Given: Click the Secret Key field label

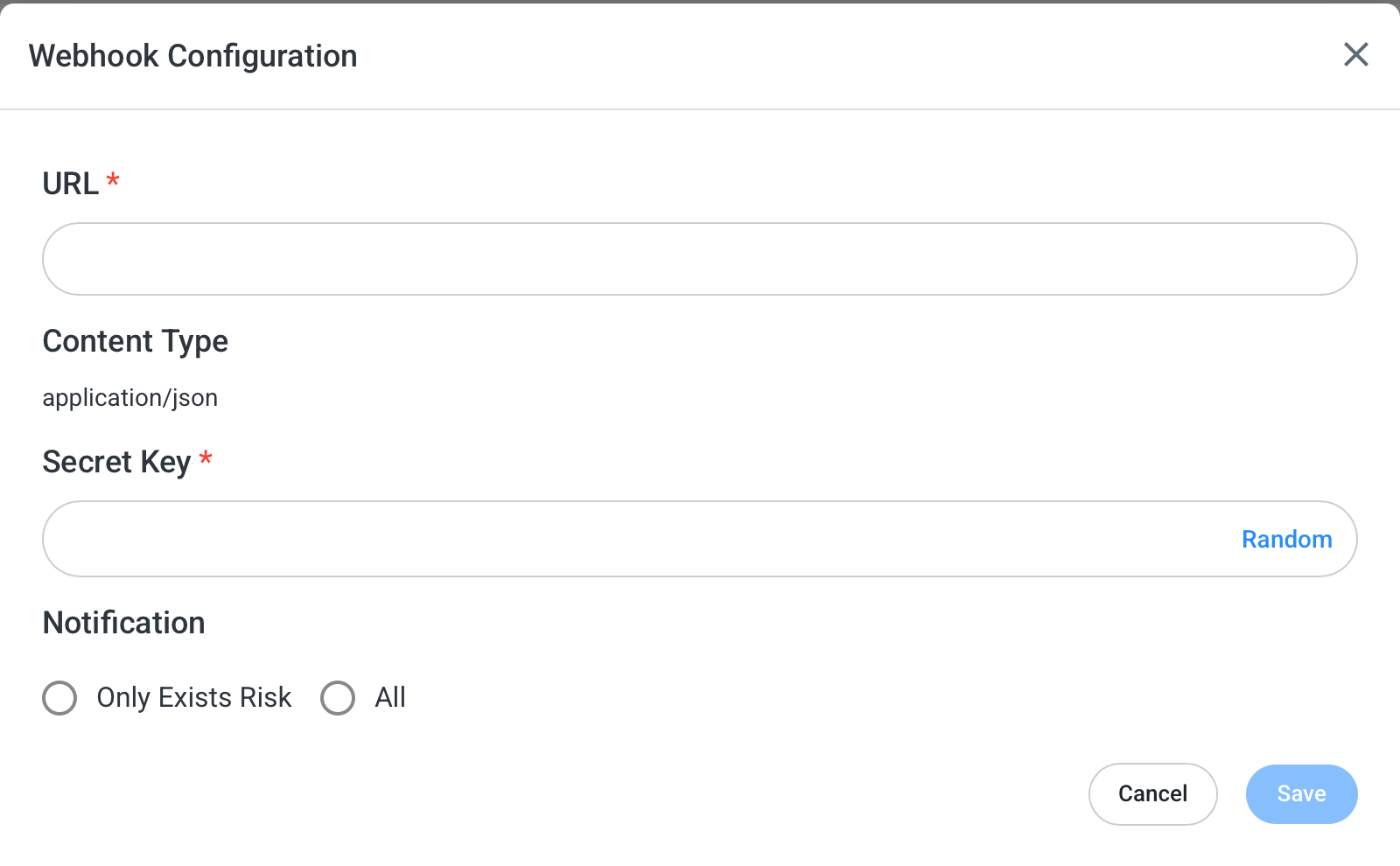Looking at the screenshot, I should 116,462.
